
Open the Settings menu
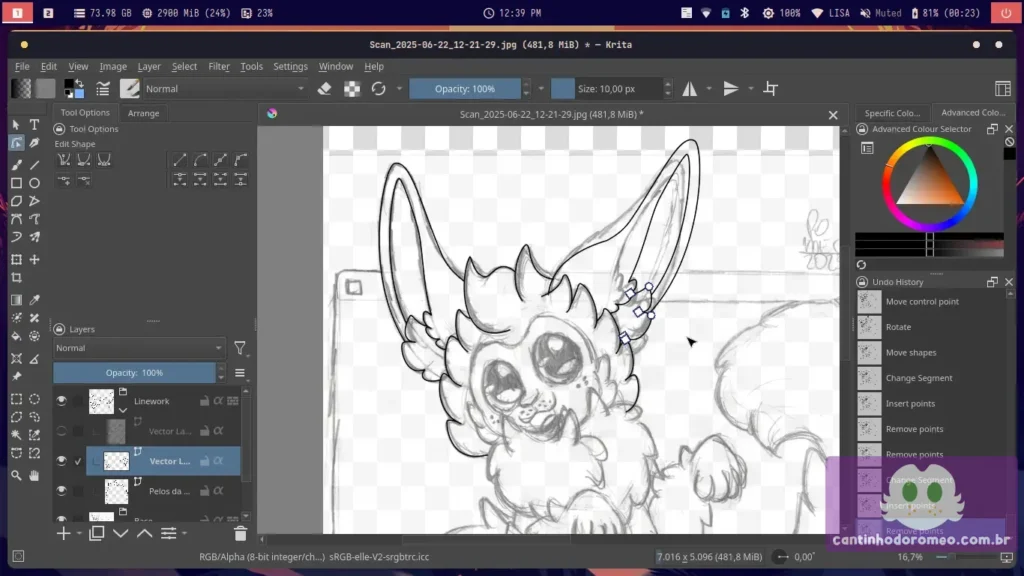click(290, 67)
